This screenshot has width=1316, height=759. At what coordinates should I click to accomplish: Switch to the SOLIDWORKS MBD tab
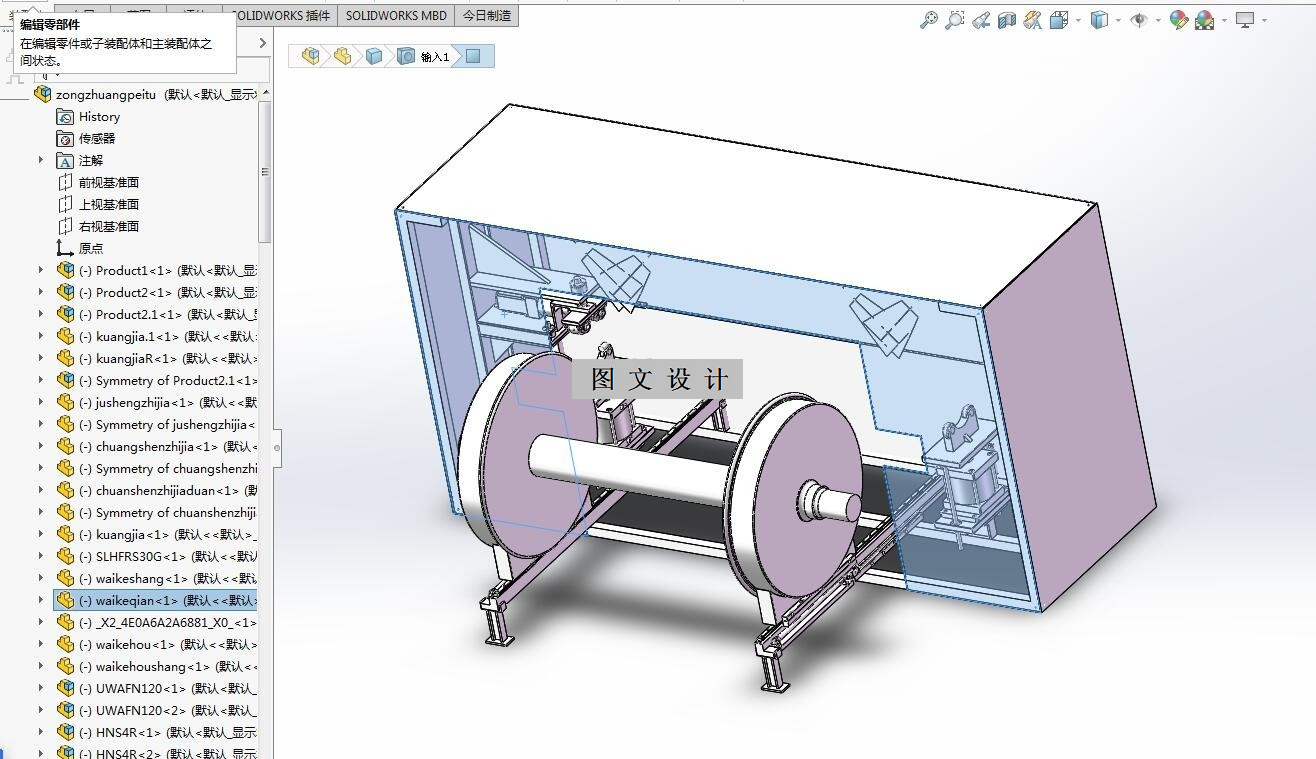[396, 16]
